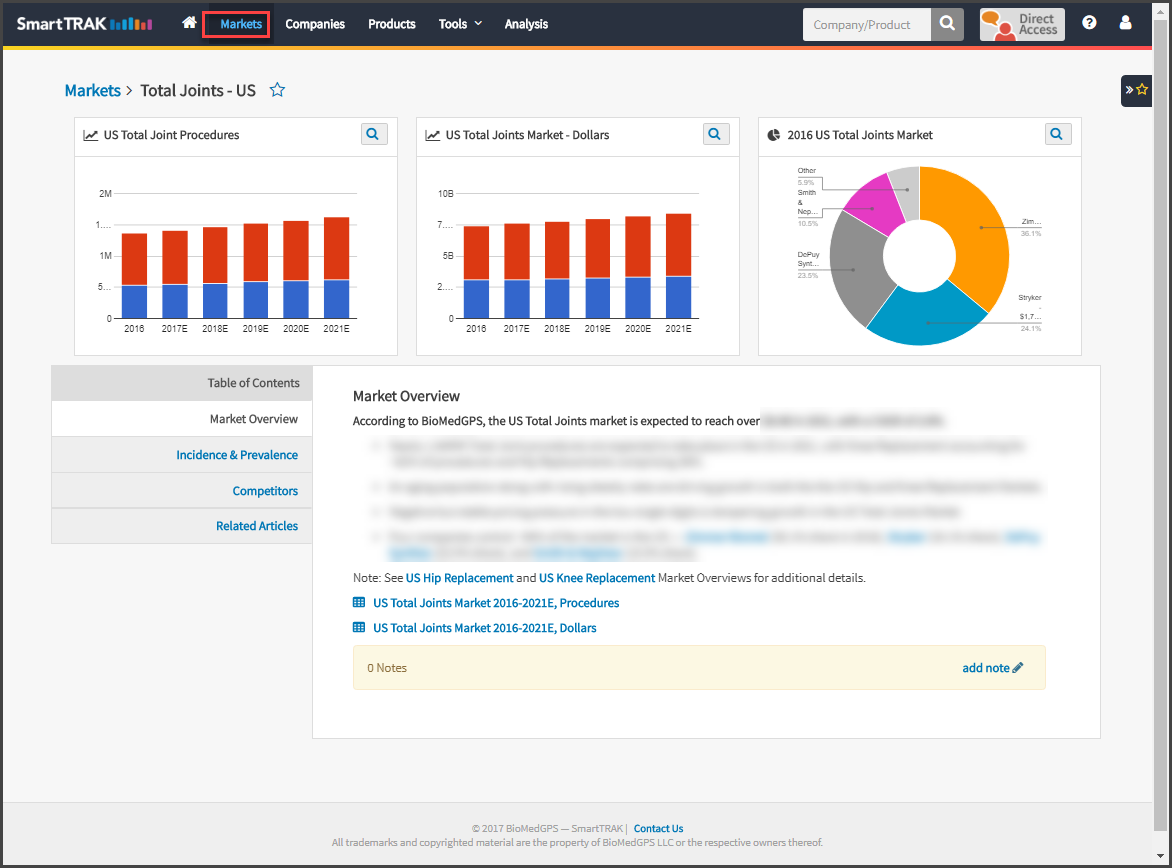Click add note link
Screen dimensions: 1172x868
pos(986,668)
